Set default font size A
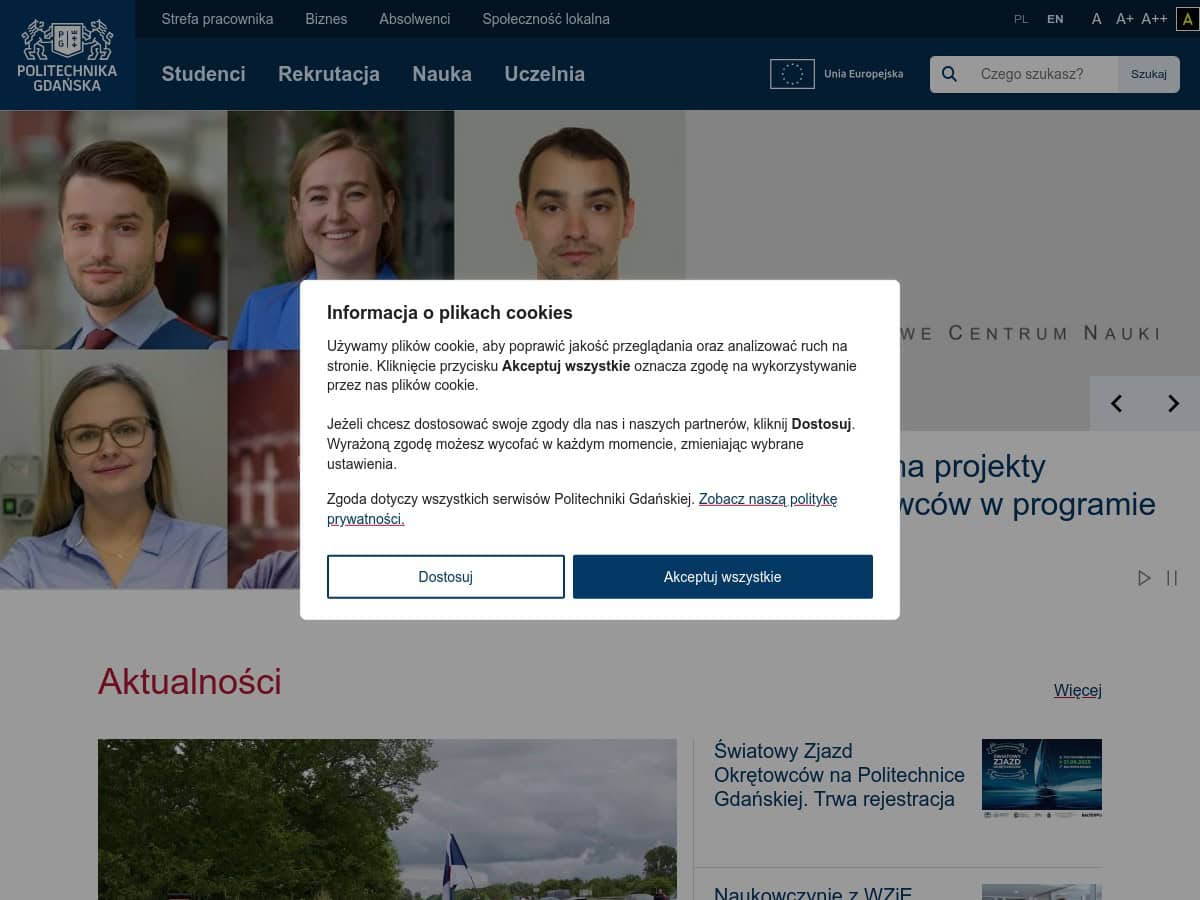This screenshot has width=1200, height=900. [x=1097, y=19]
